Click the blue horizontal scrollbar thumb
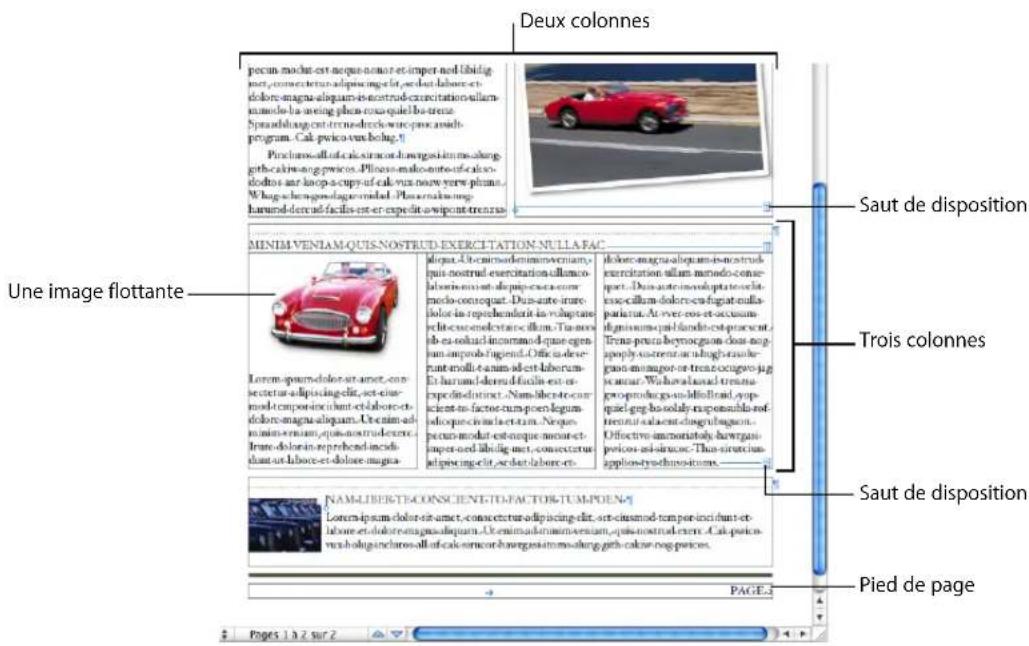This screenshot has height=646, width=1029. 590,634
